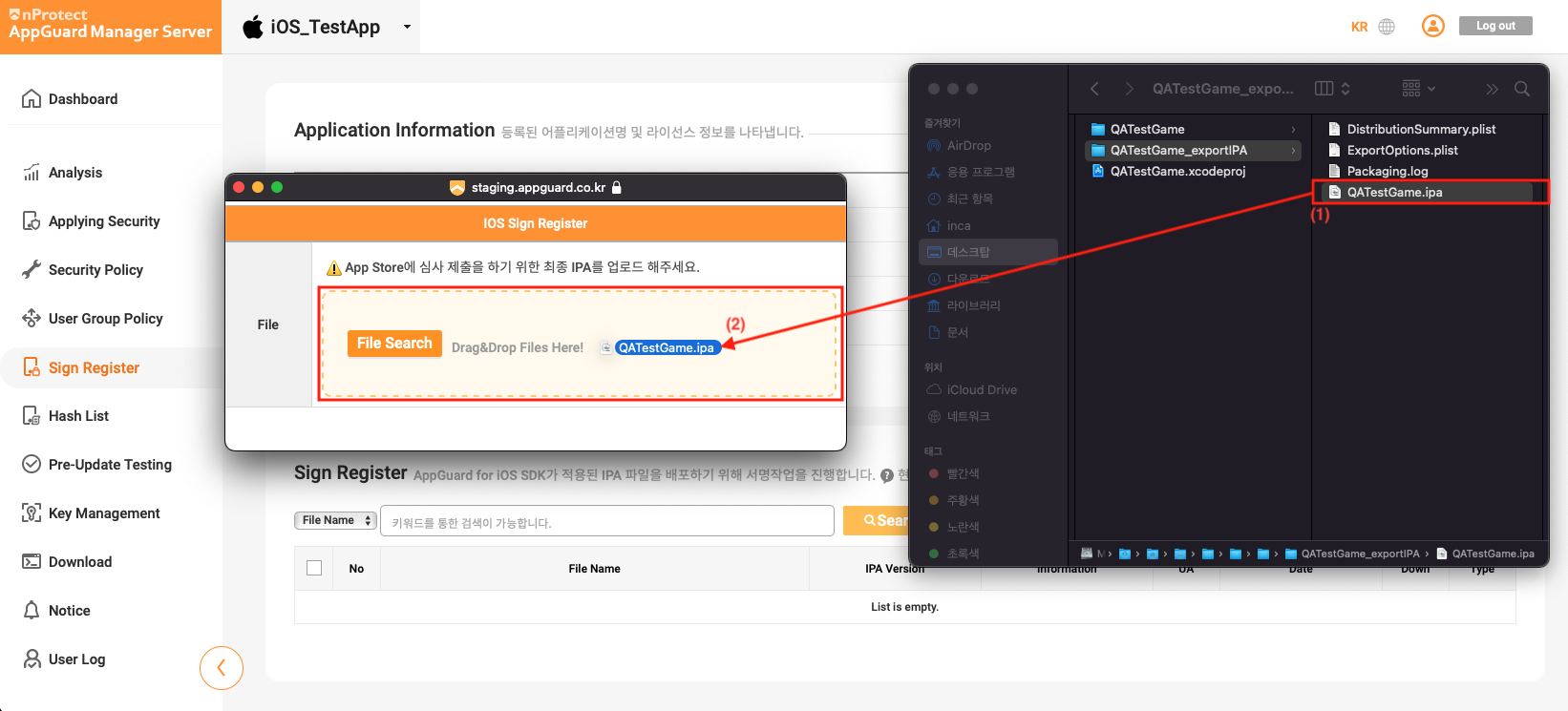Expand the QATestGame folder in Finder

(x=1147, y=129)
